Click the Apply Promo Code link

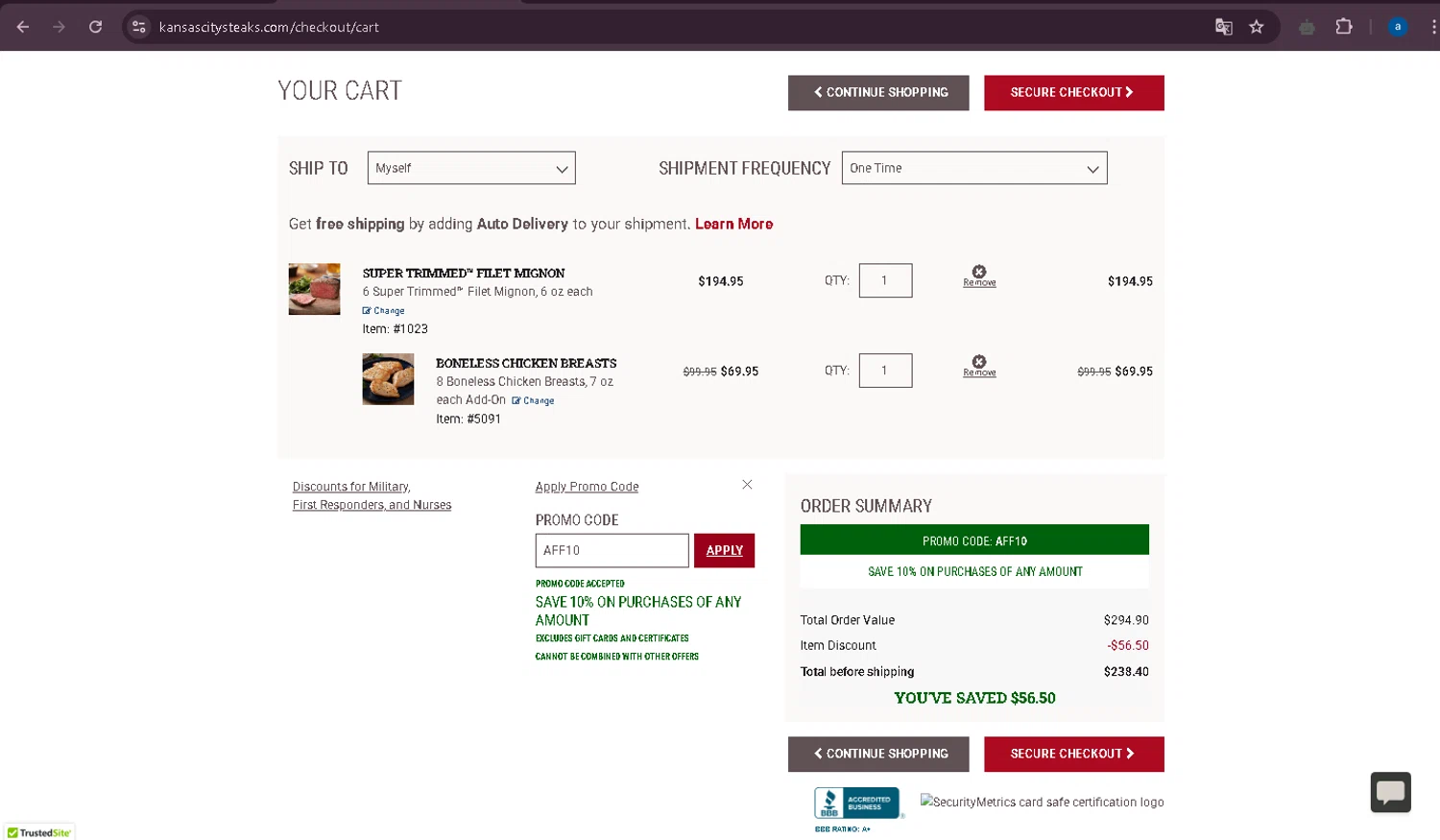pyautogui.click(x=587, y=488)
